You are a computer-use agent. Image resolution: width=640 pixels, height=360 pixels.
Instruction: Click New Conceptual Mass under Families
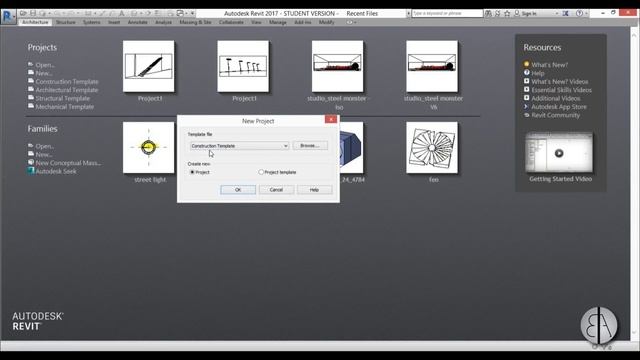68,163
